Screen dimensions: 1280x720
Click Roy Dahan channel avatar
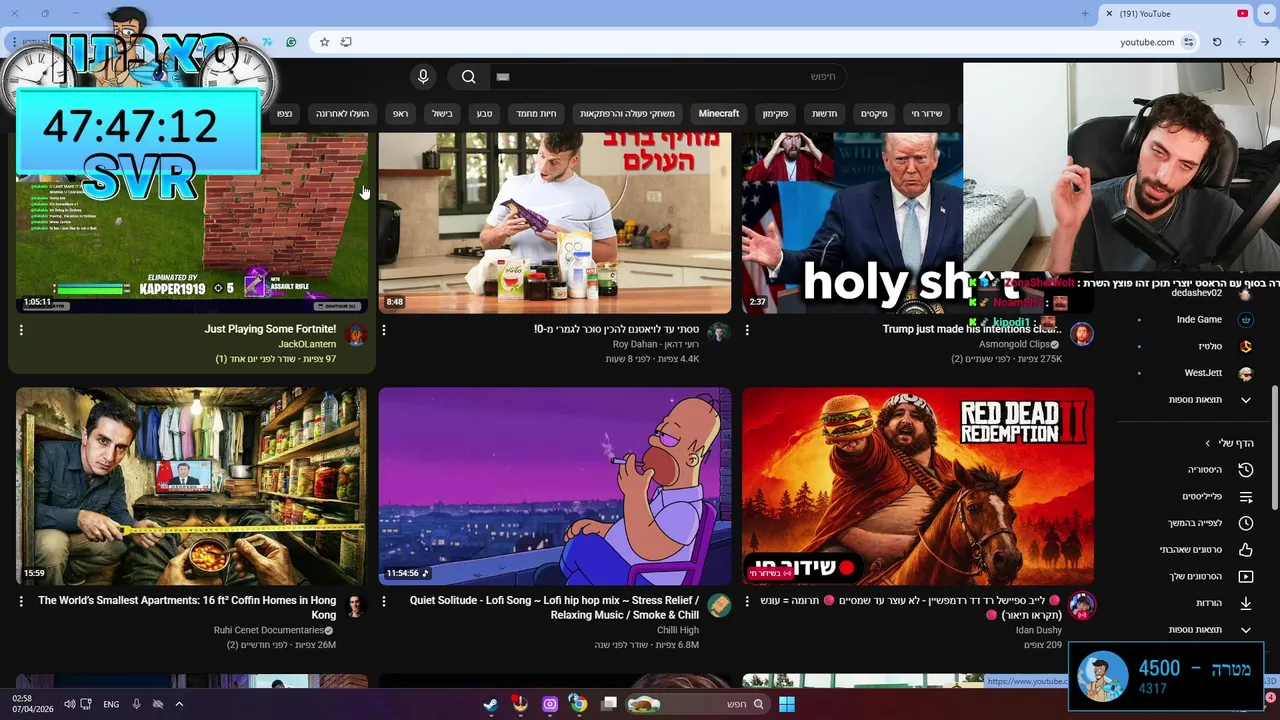point(718,334)
